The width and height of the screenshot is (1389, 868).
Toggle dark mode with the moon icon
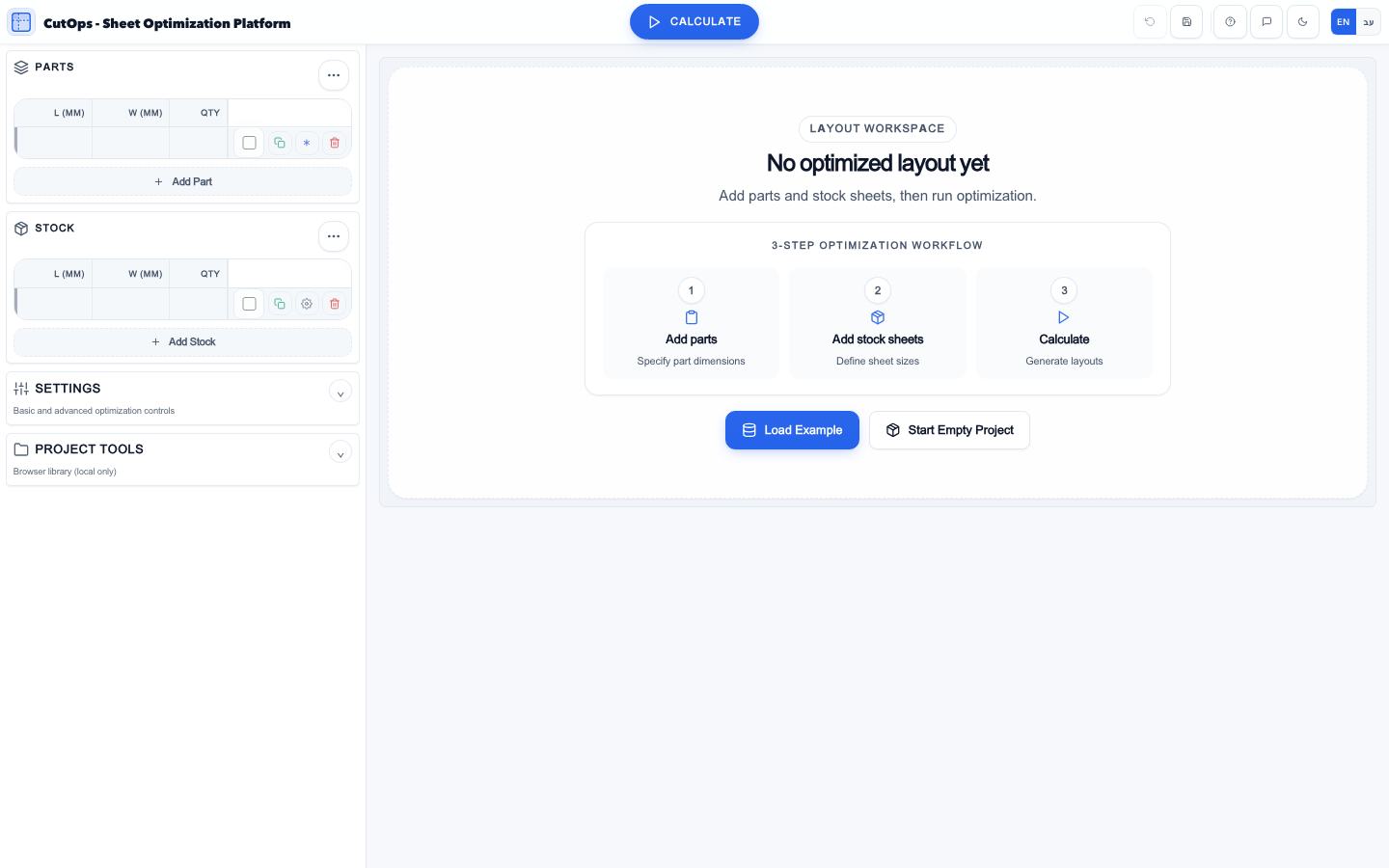[1303, 21]
